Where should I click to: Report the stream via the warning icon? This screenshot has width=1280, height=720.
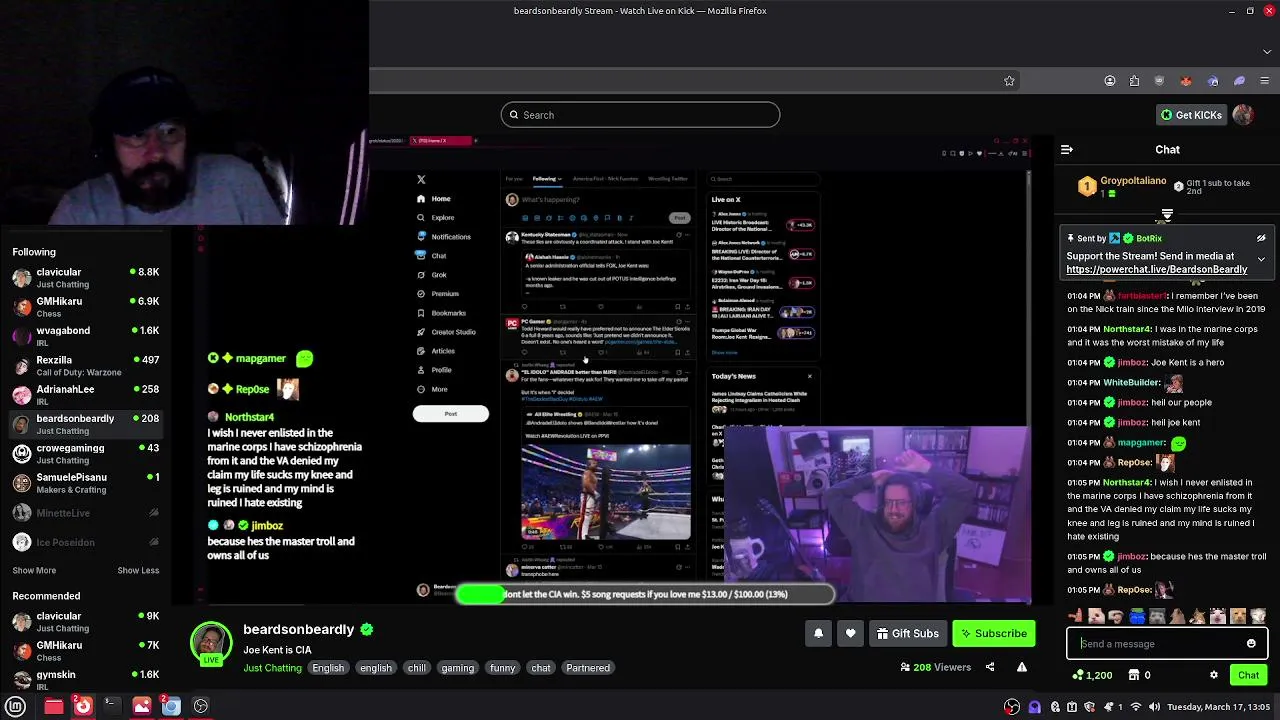(1022, 667)
